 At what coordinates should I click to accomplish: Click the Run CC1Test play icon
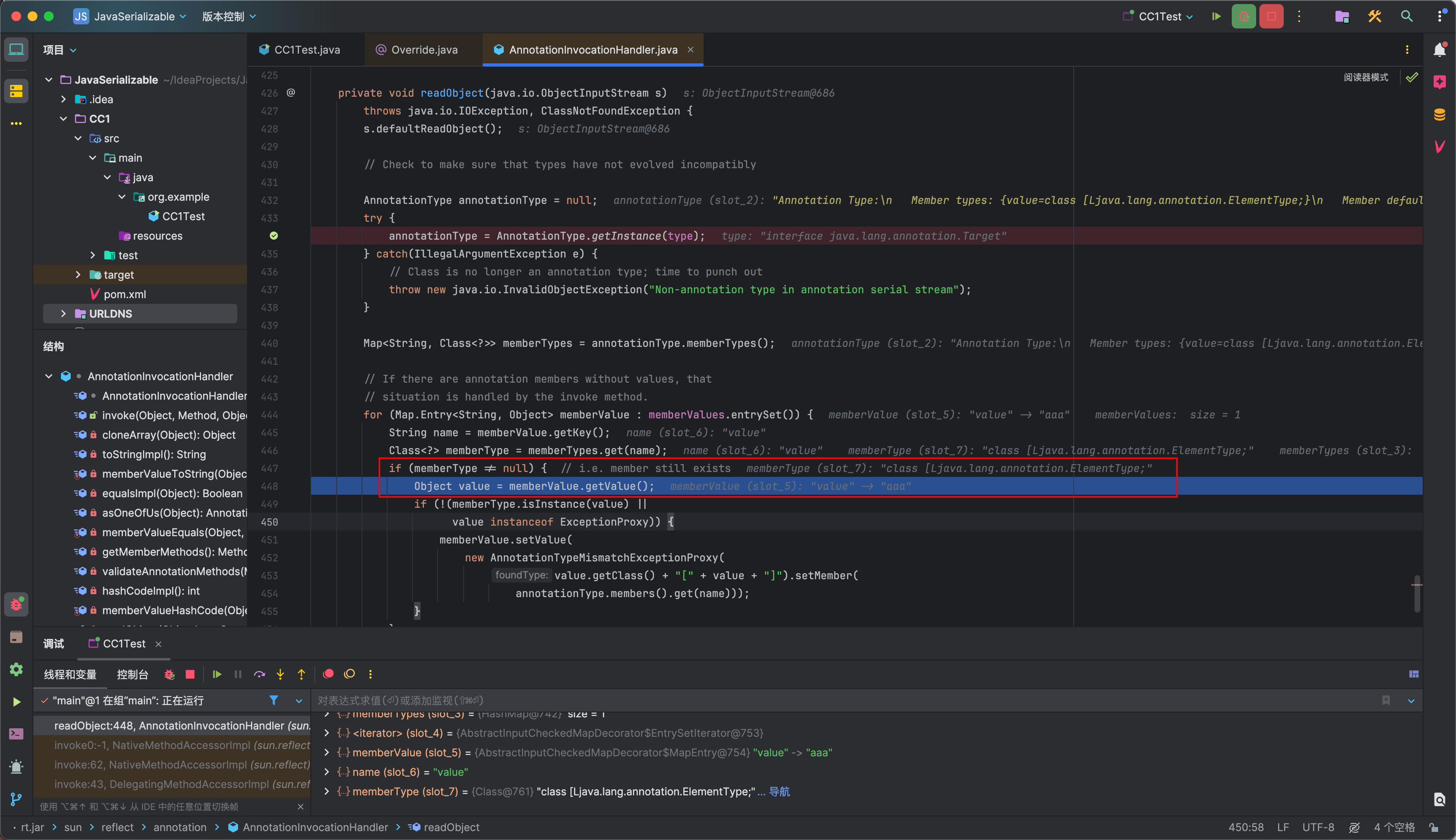[x=1216, y=17]
